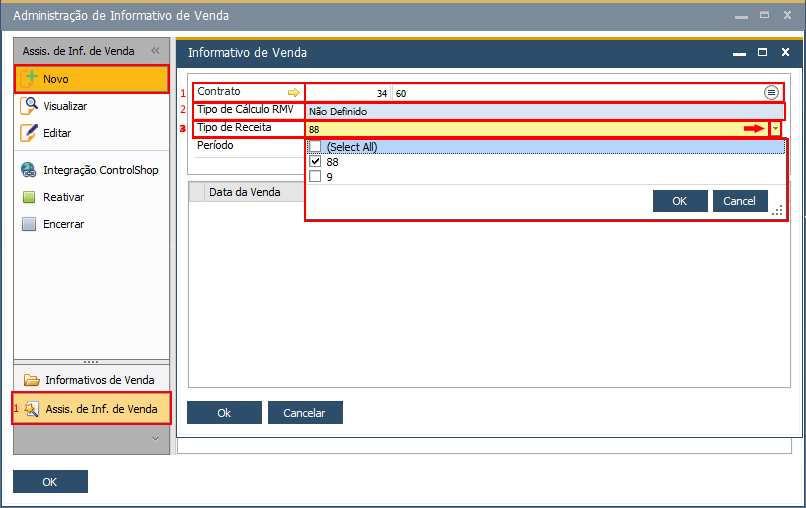The width and height of the screenshot is (806, 508).
Task: Click the Assis. de Inf. de Venda wizard icon
Action: click(x=32, y=409)
